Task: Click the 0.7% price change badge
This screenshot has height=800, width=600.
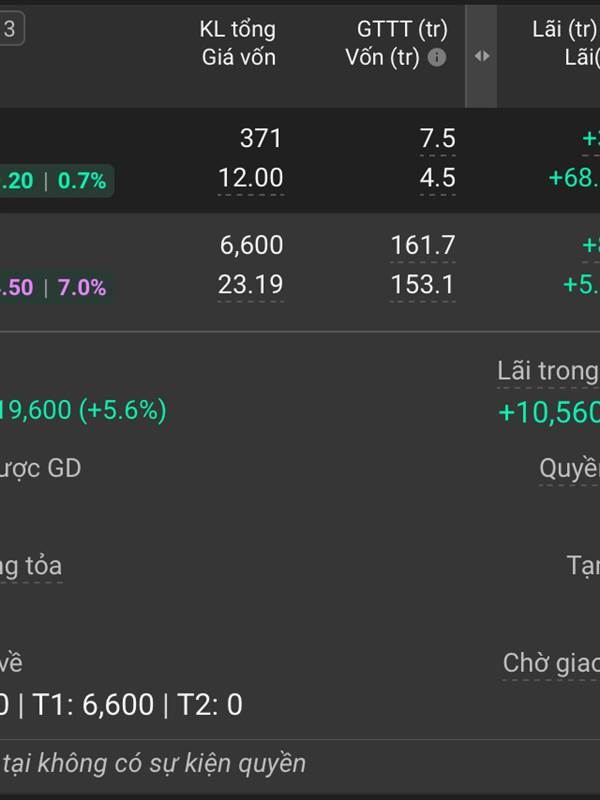Action: pos(81,181)
